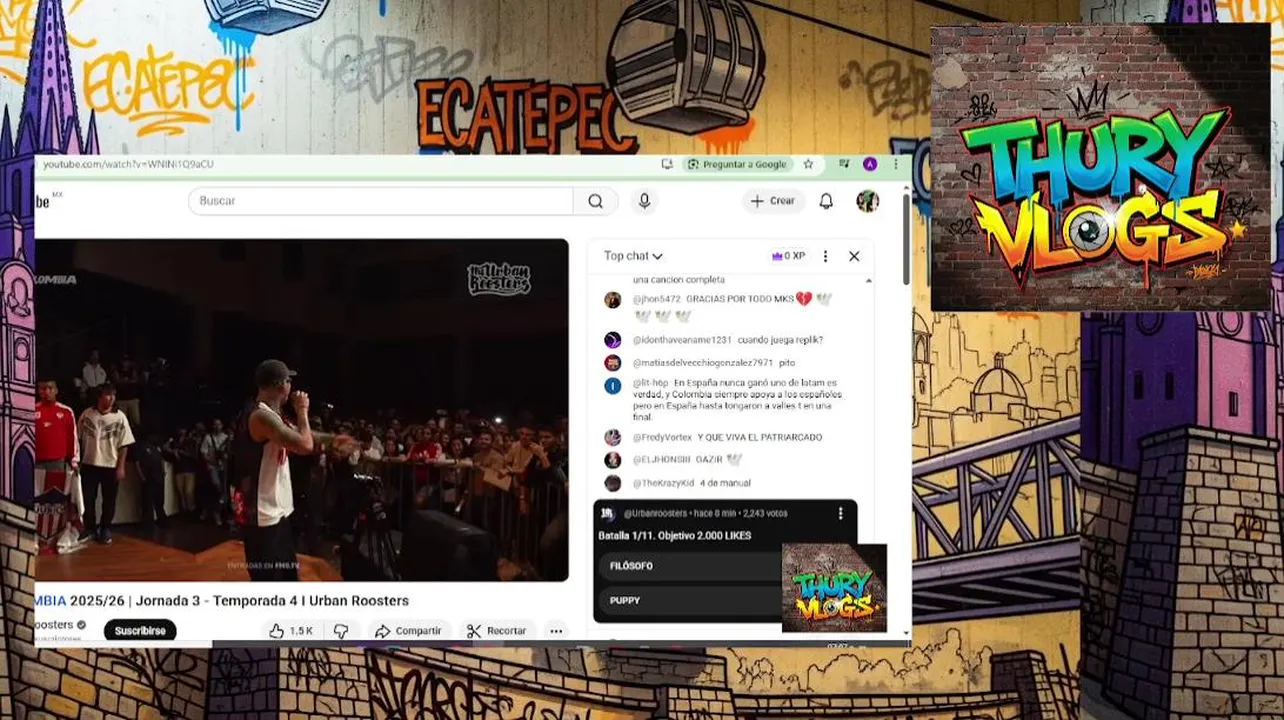The image size is (1284, 720).
Task: Click the TheKrazyKid chat avatar
Action: coord(613,483)
